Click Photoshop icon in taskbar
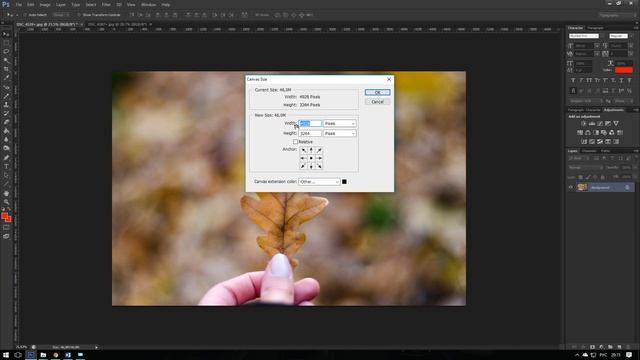Viewport: 640px width, 360px height. pos(31,355)
